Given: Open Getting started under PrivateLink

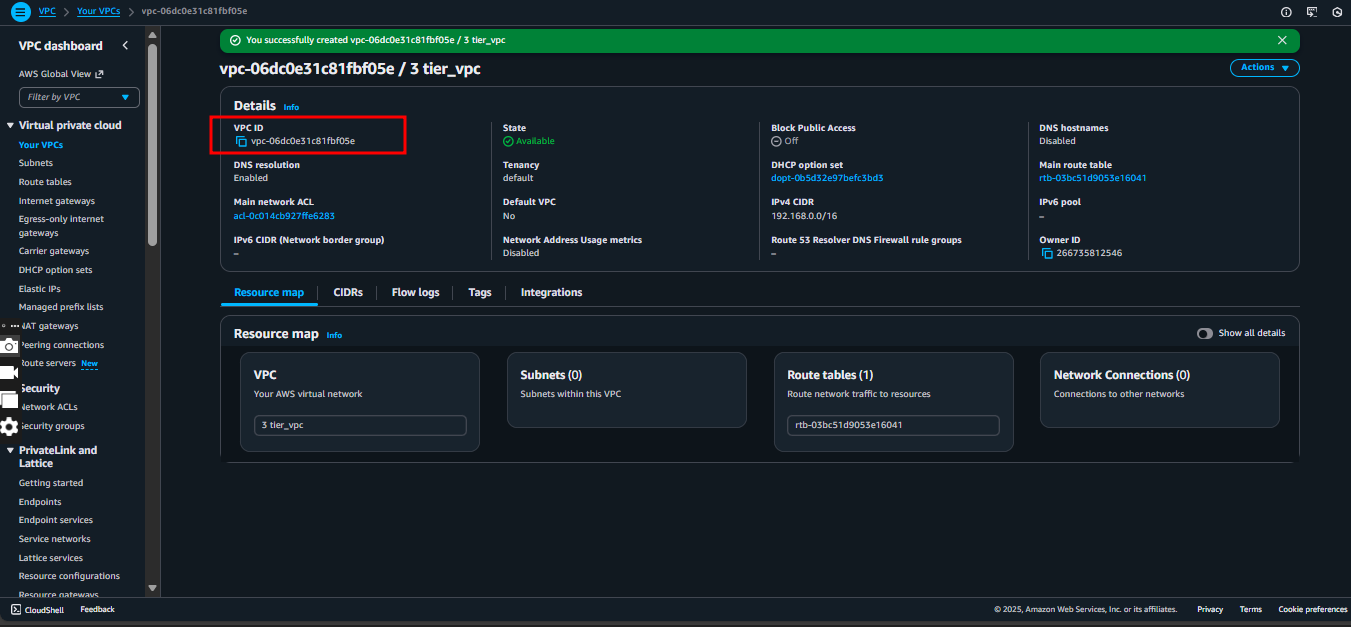Looking at the screenshot, I should [51, 483].
